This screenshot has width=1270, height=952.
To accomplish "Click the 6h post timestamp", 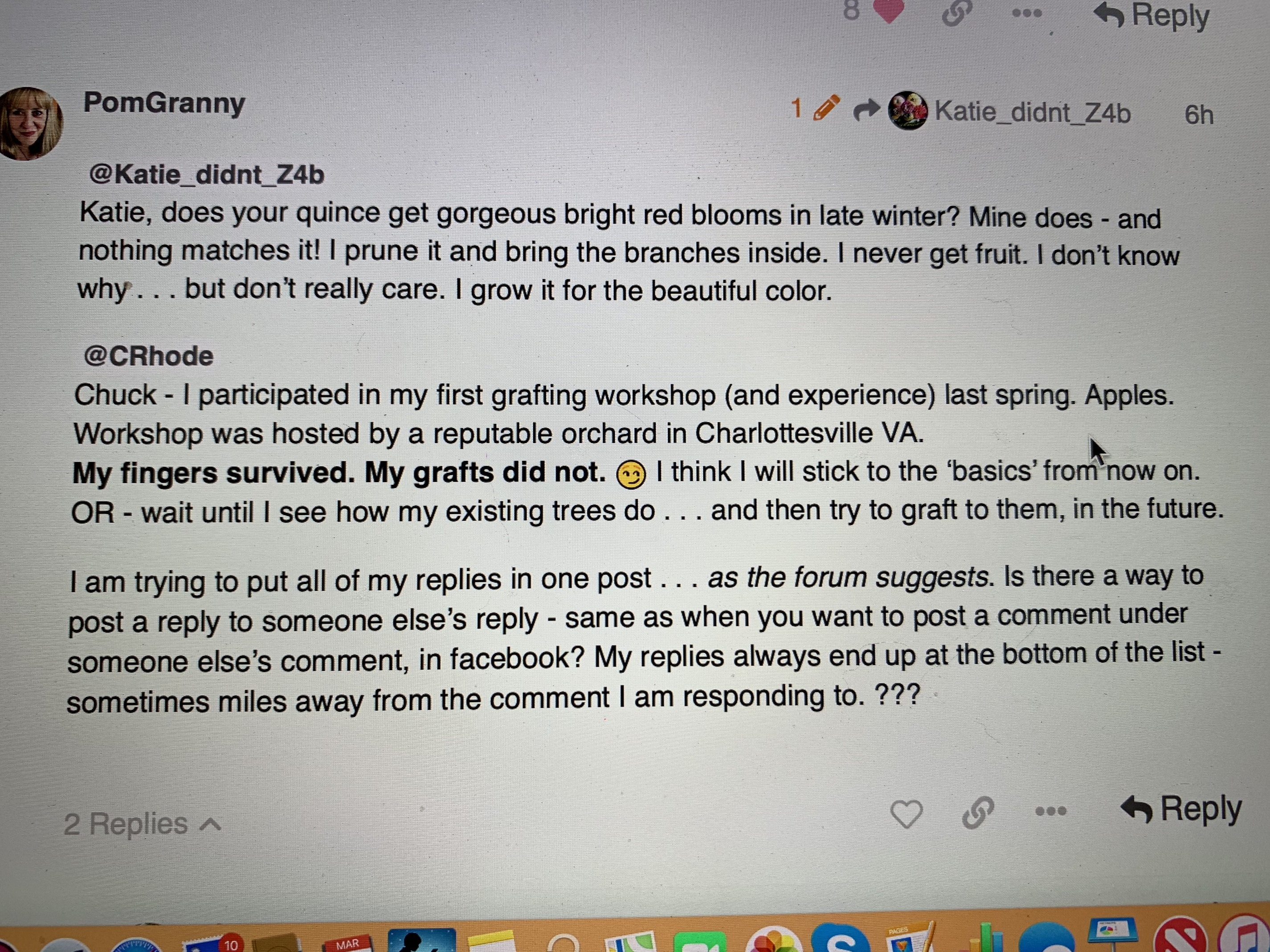I will (1198, 115).
